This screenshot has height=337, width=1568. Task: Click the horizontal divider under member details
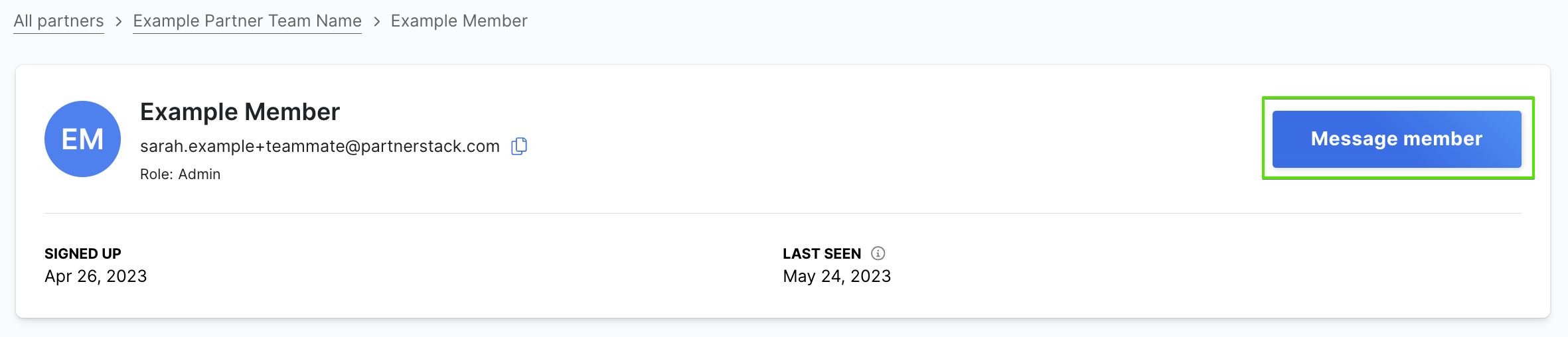783,213
